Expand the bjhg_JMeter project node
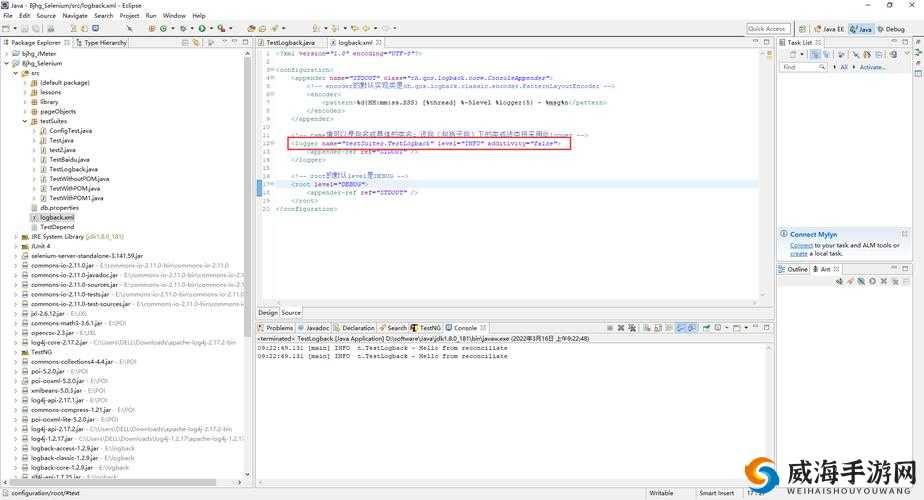The width and height of the screenshot is (924, 500). click(6, 54)
